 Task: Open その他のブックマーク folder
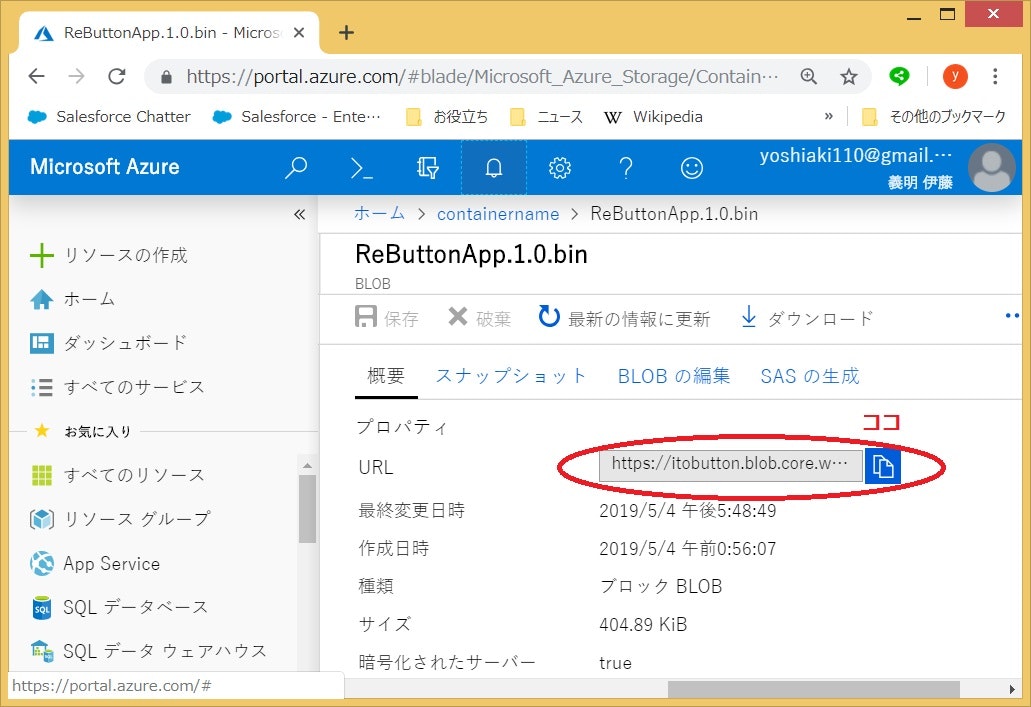[934, 117]
